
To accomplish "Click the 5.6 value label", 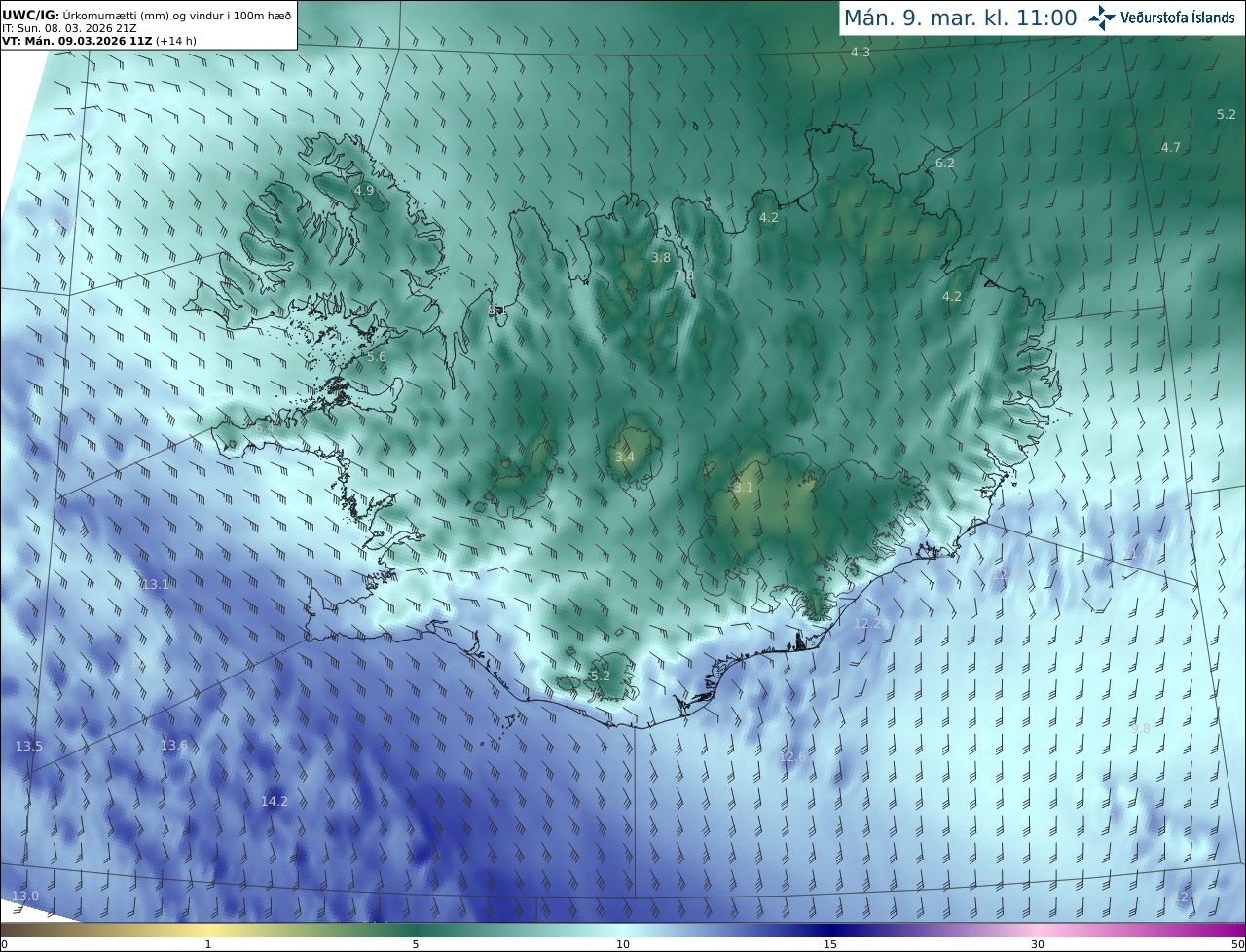I will [x=377, y=357].
